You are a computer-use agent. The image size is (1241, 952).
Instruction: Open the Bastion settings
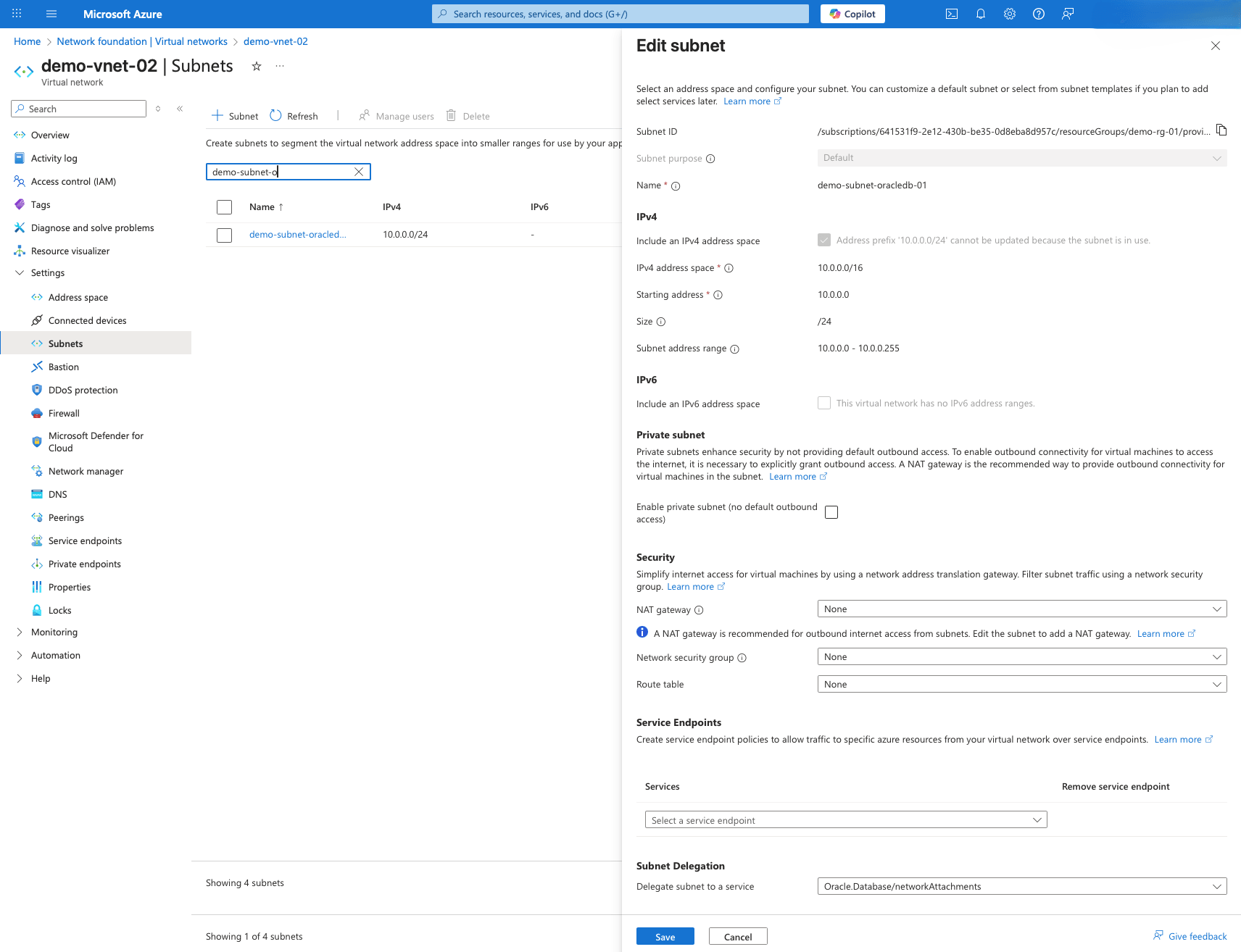click(62, 367)
